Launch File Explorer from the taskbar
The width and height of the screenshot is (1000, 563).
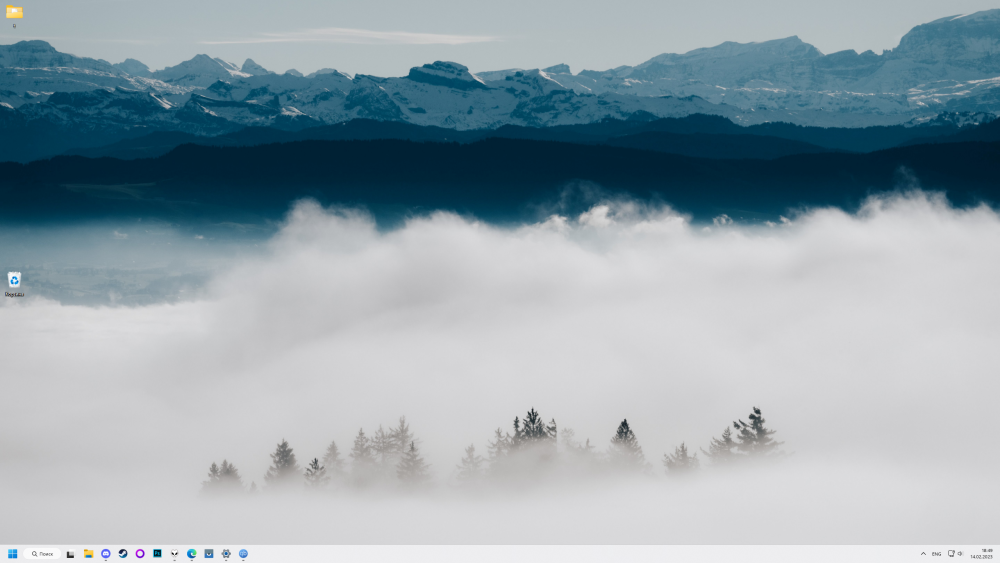[88, 553]
